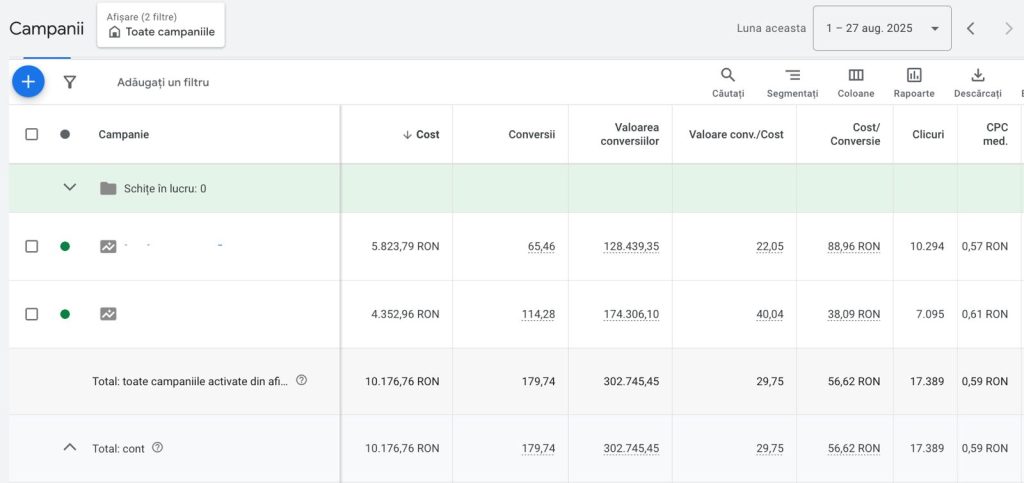Click help icon next to Total: cont
The image size is (1024, 483).
(x=157, y=448)
